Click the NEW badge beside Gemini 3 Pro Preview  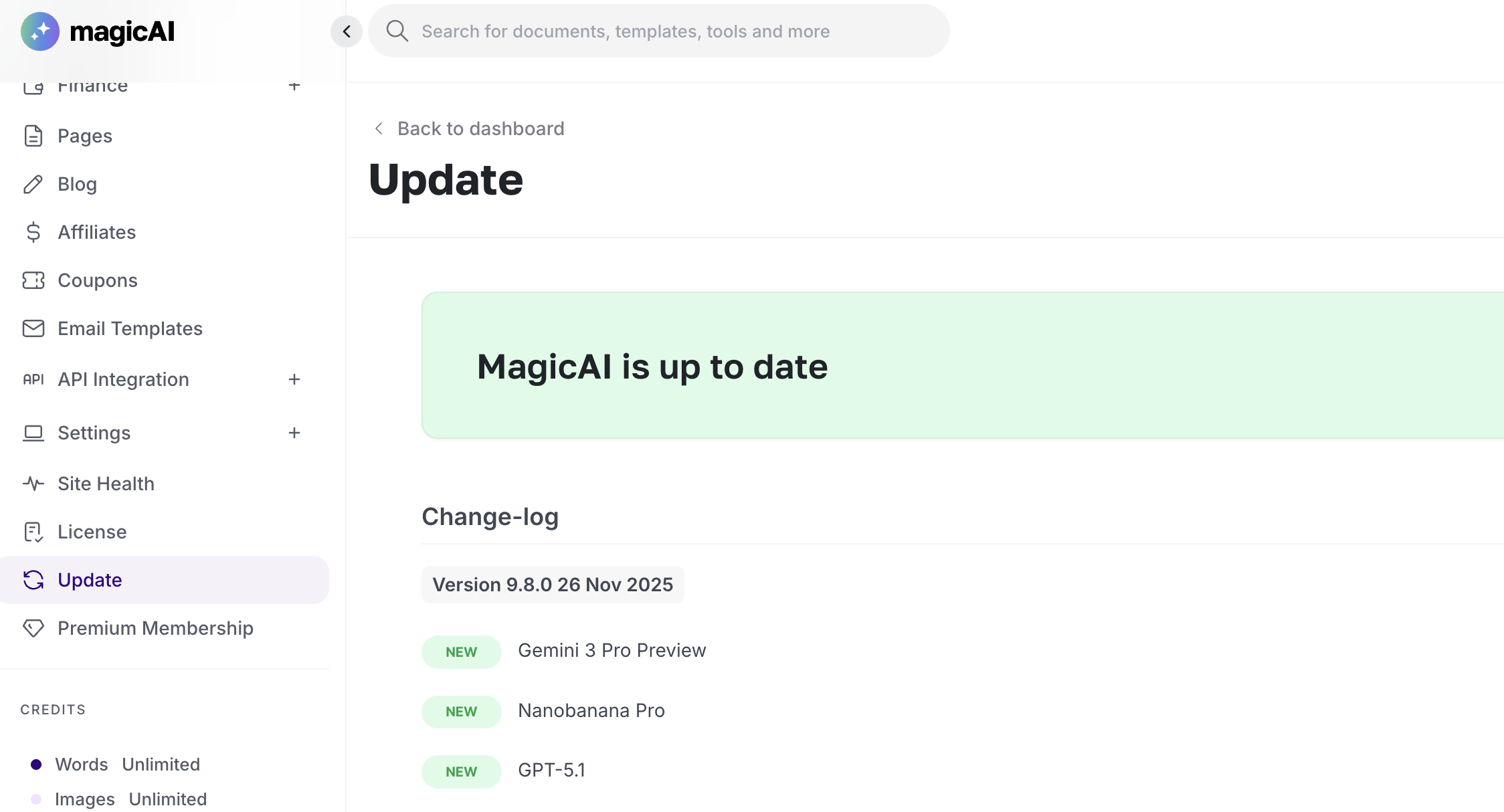(462, 651)
